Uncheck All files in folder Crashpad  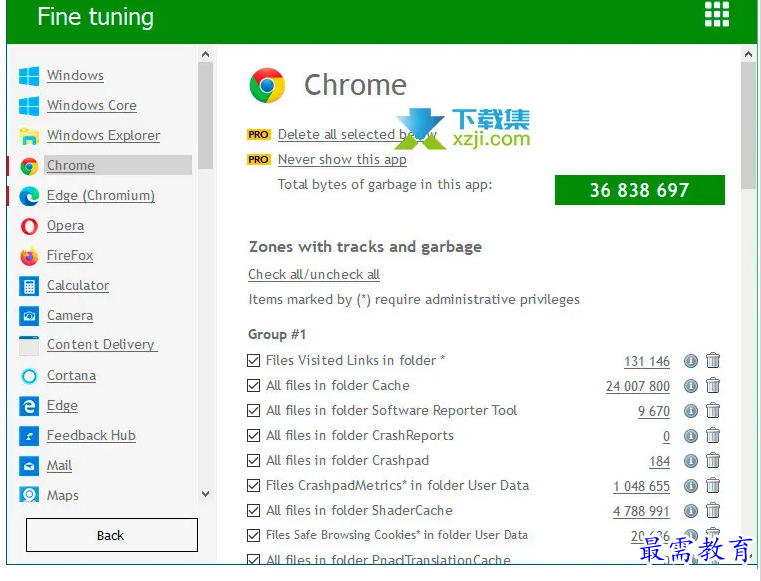253,460
